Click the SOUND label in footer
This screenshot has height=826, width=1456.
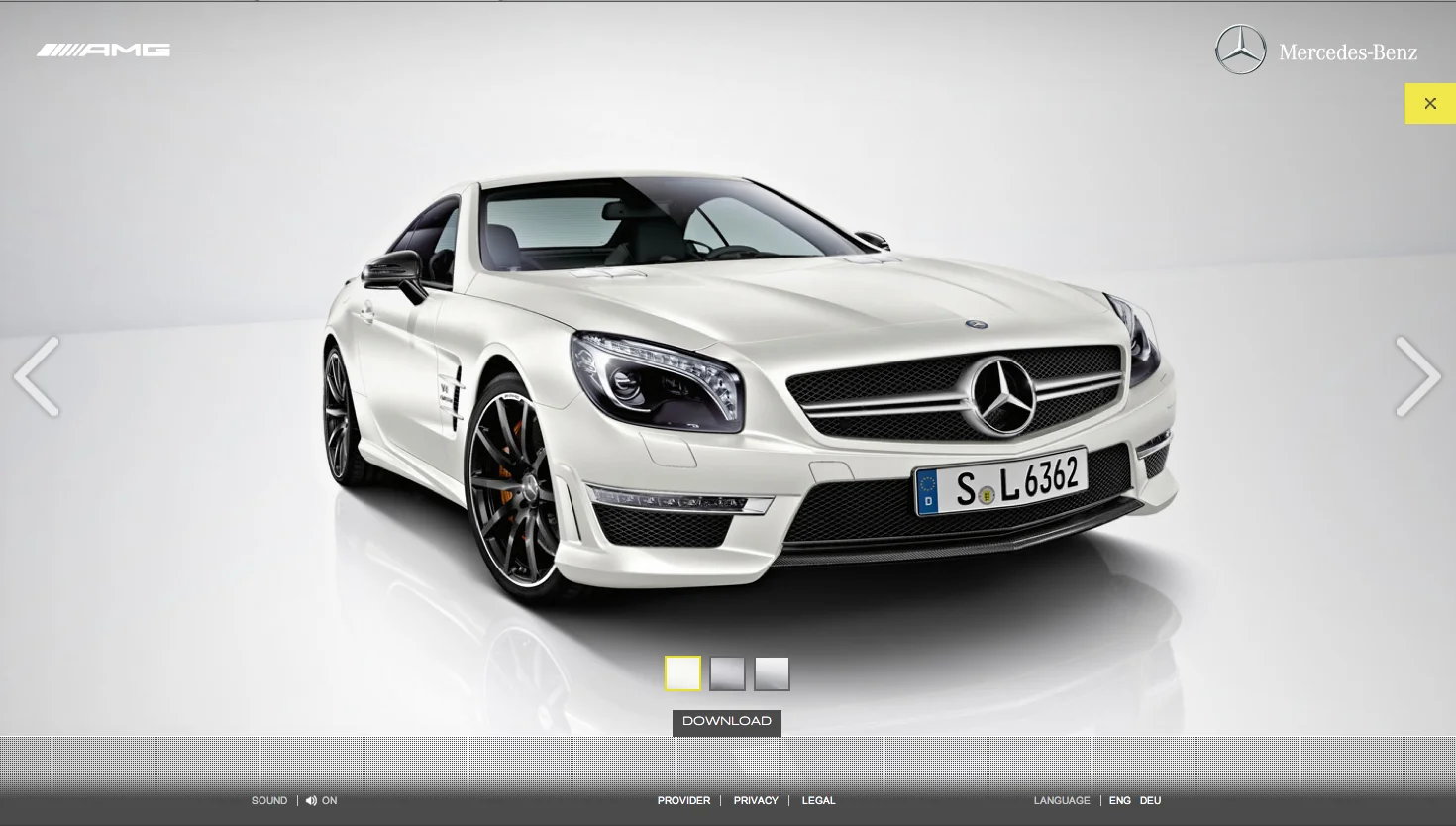(269, 801)
